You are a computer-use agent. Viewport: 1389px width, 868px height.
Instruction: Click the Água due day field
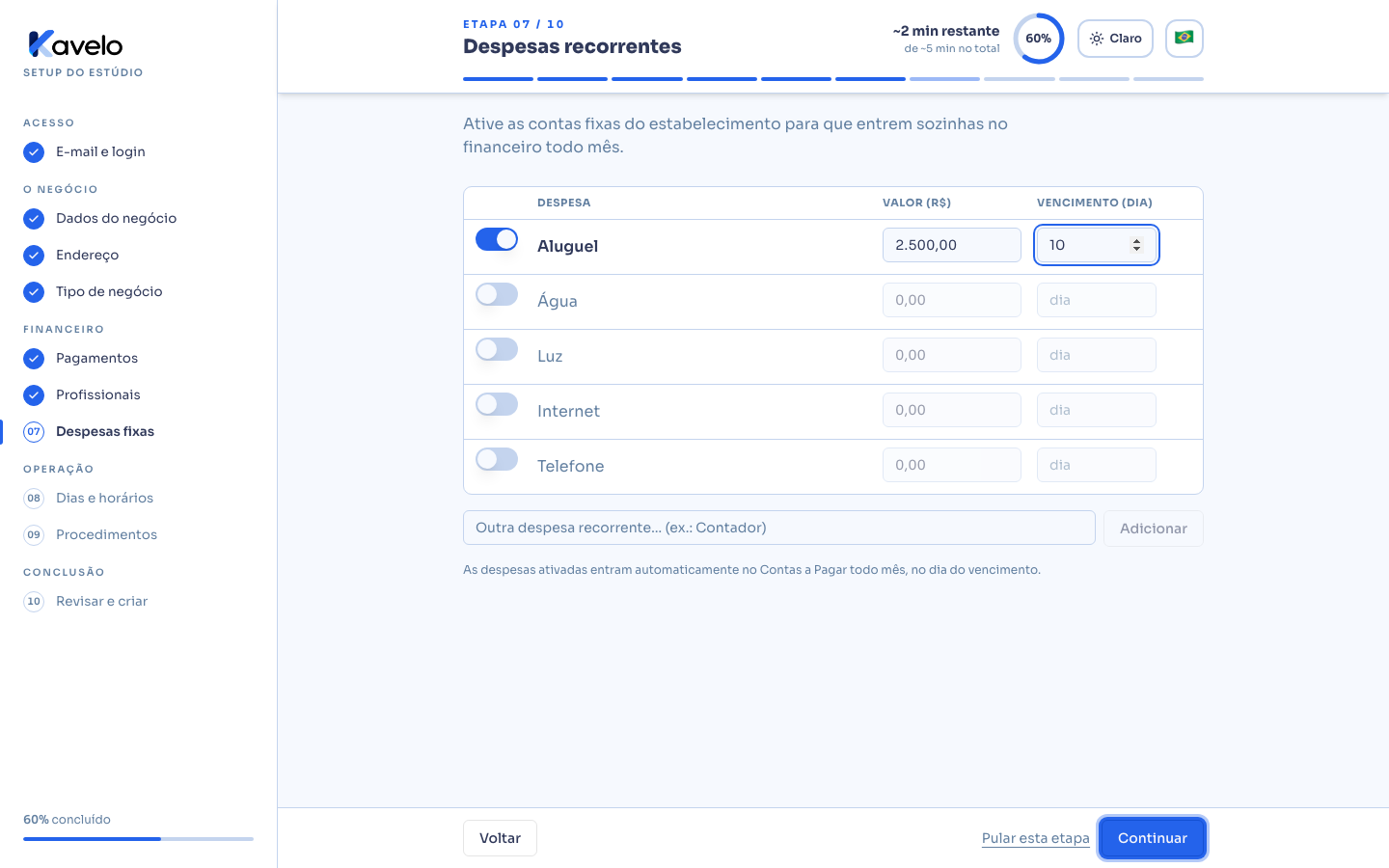1097,300
